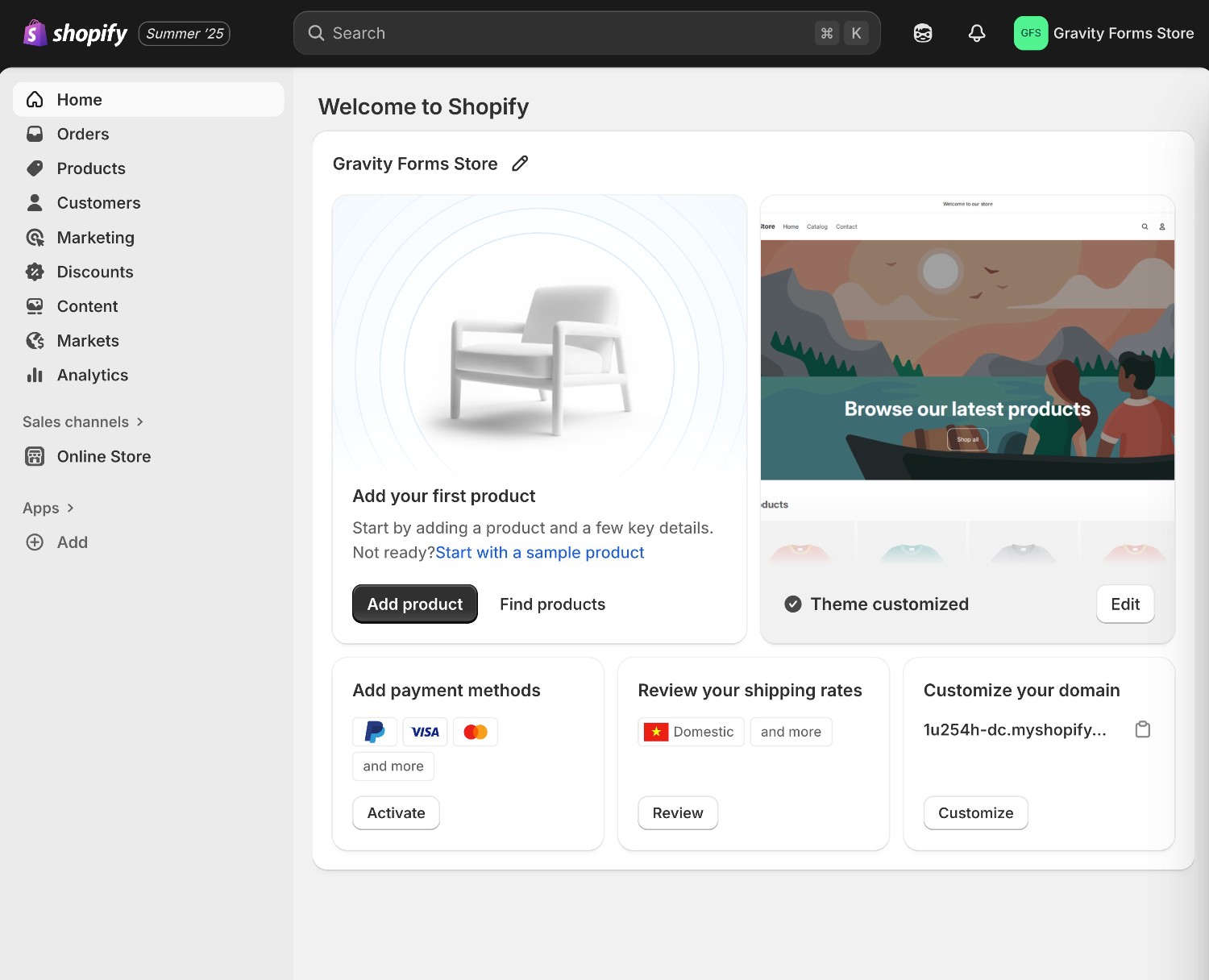Open the Summer '25 edition badge
Image resolution: width=1209 pixels, height=980 pixels.
185,34
